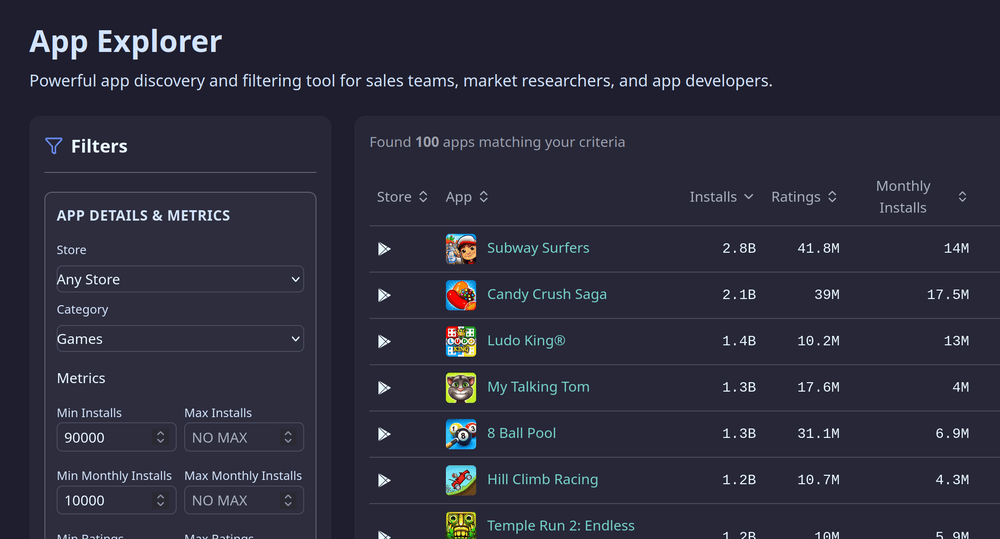
Task: Click 8 Ball Pool app icon
Action: (x=460, y=434)
